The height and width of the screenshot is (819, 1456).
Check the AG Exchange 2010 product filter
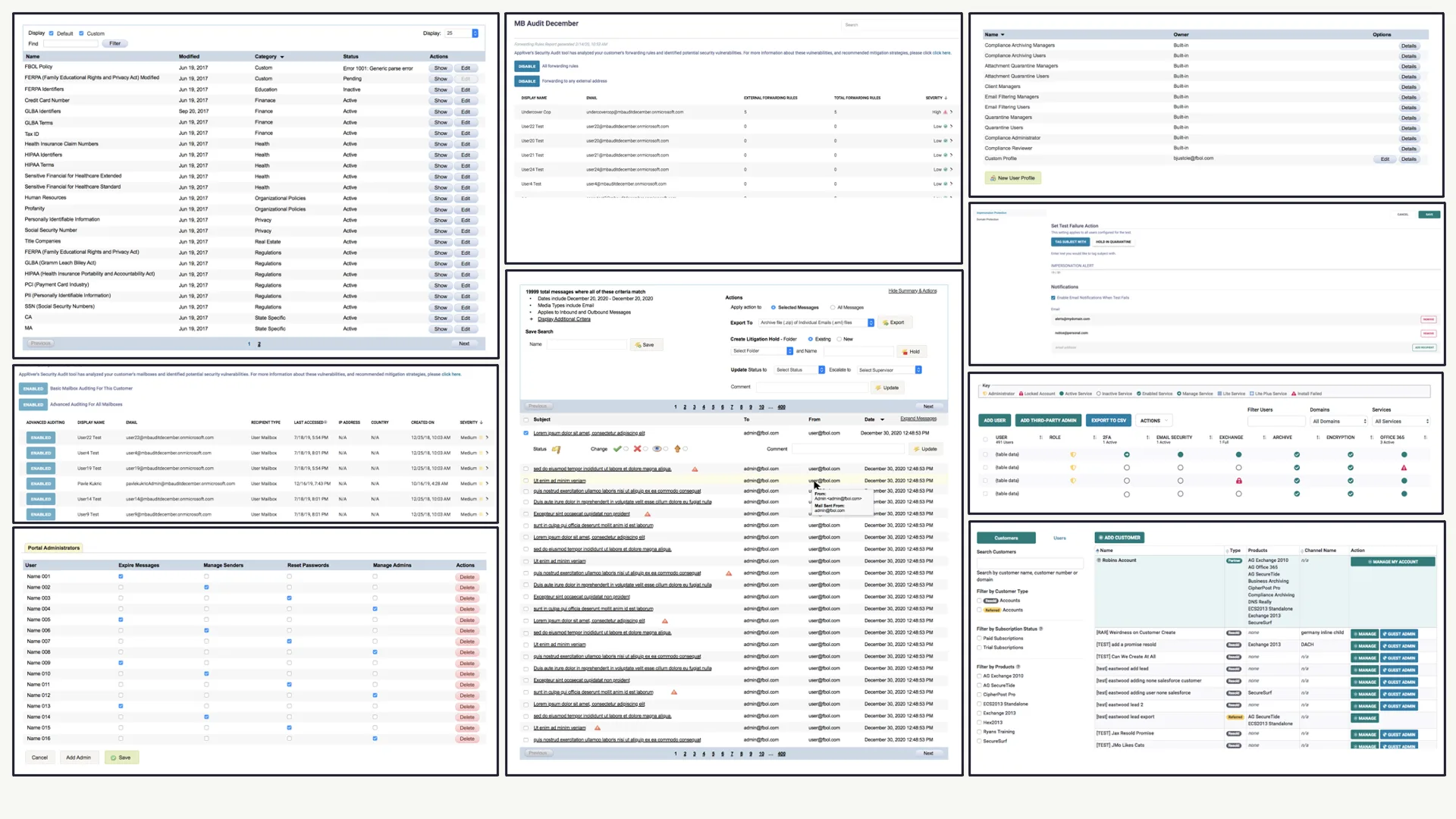(979, 676)
